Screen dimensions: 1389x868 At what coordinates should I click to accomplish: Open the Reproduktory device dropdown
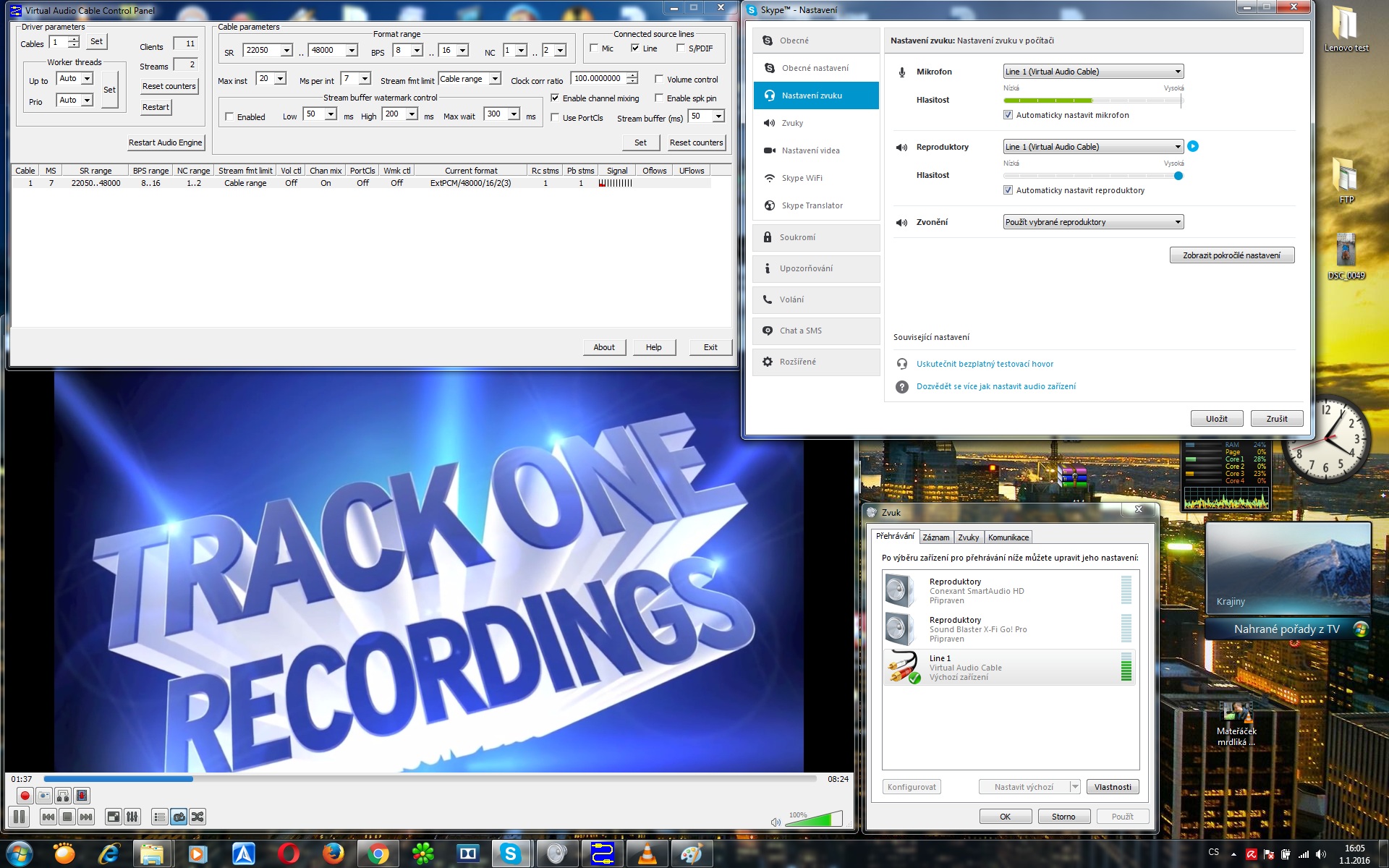[x=1093, y=147]
